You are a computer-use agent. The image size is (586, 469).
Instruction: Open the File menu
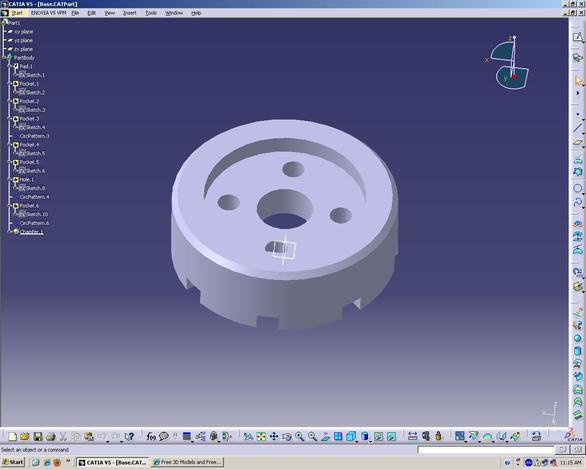coord(75,13)
